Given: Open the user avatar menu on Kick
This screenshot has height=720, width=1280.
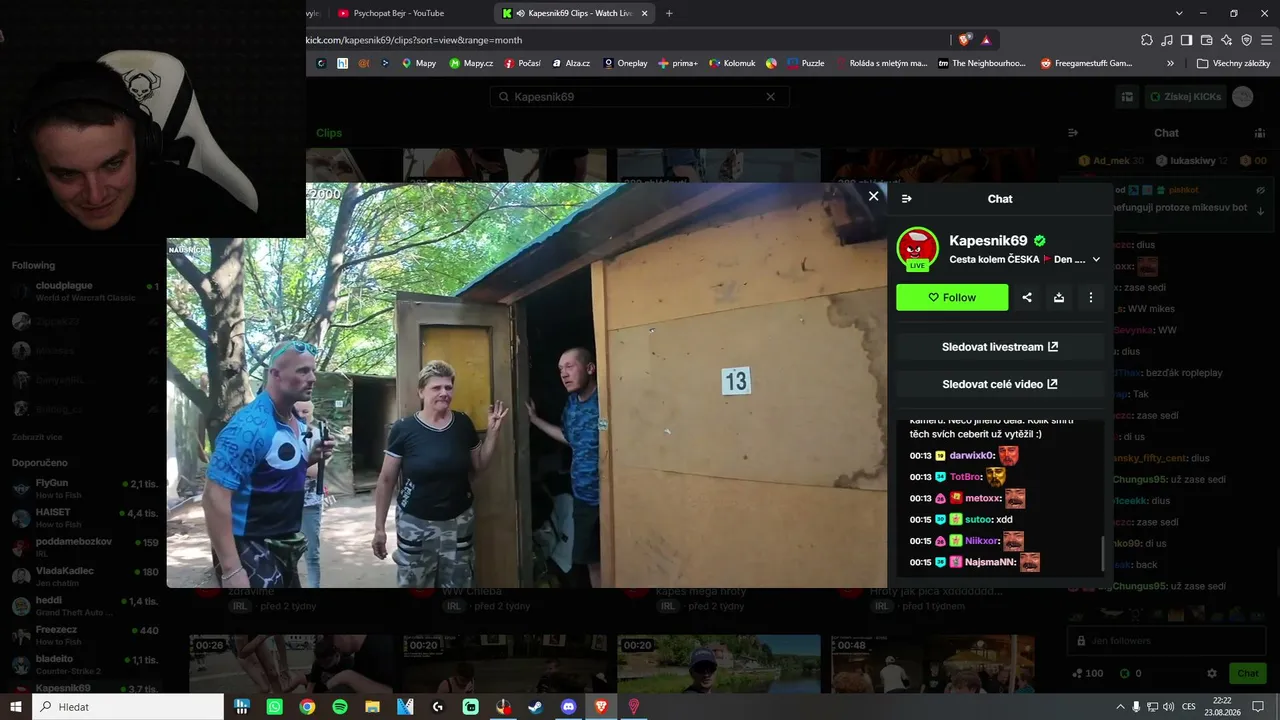Looking at the screenshot, I should [1242, 97].
